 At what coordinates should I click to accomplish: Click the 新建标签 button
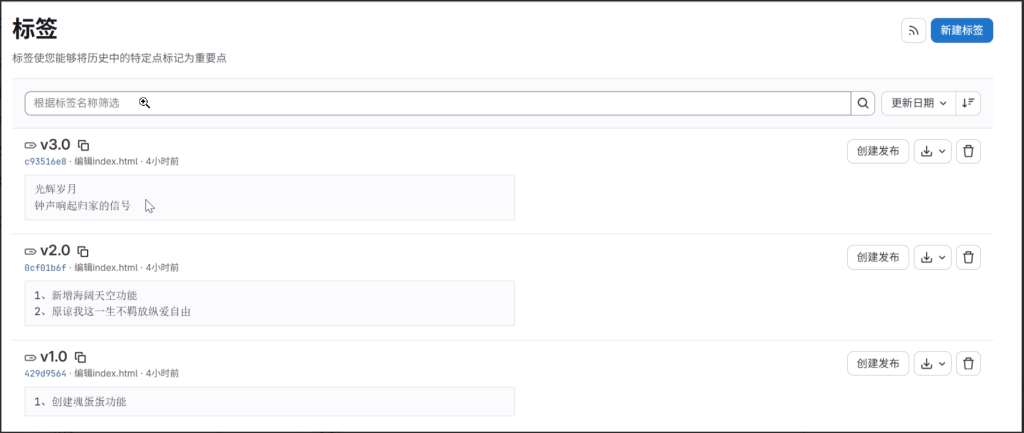961,31
